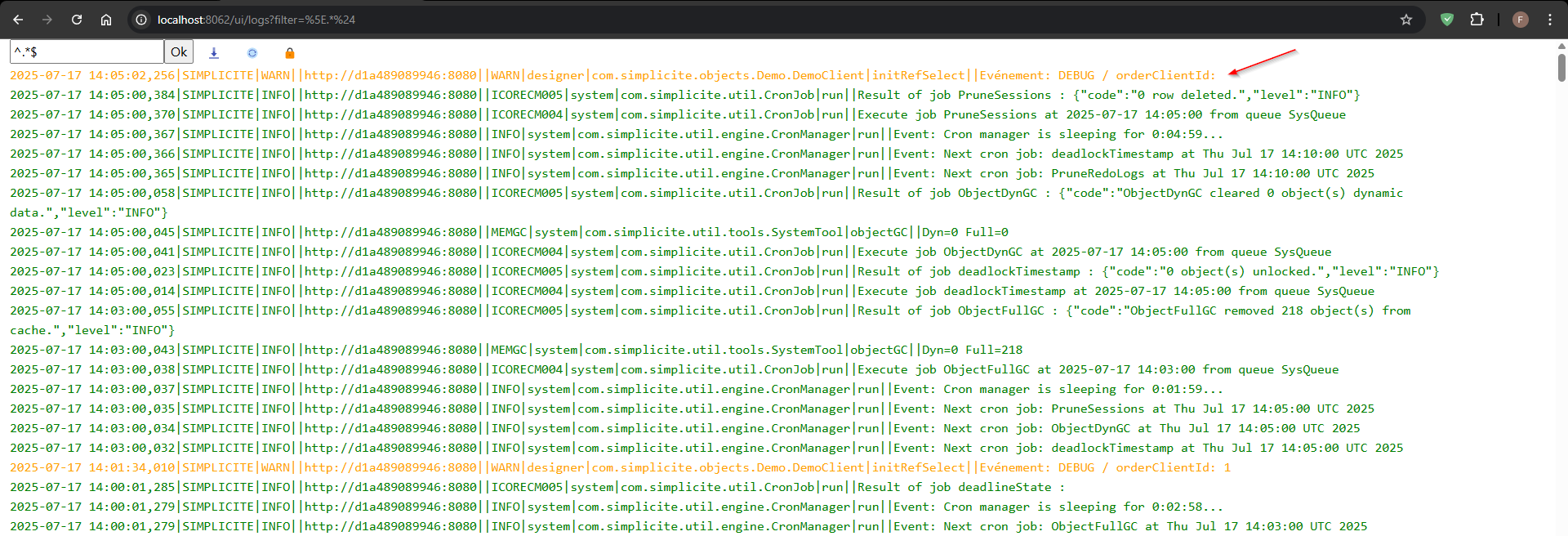Click the blue download logs icon
The height and width of the screenshot is (536, 1568).
214,52
